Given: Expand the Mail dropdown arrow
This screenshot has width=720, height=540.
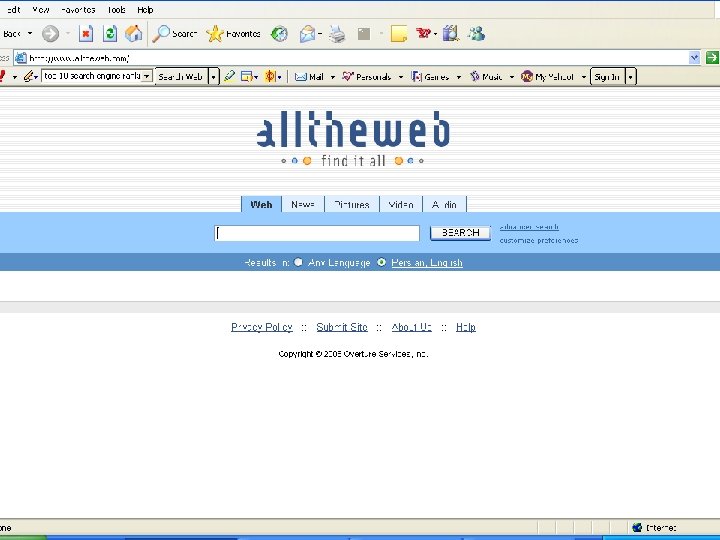Looking at the screenshot, I should [x=332, y=77].
